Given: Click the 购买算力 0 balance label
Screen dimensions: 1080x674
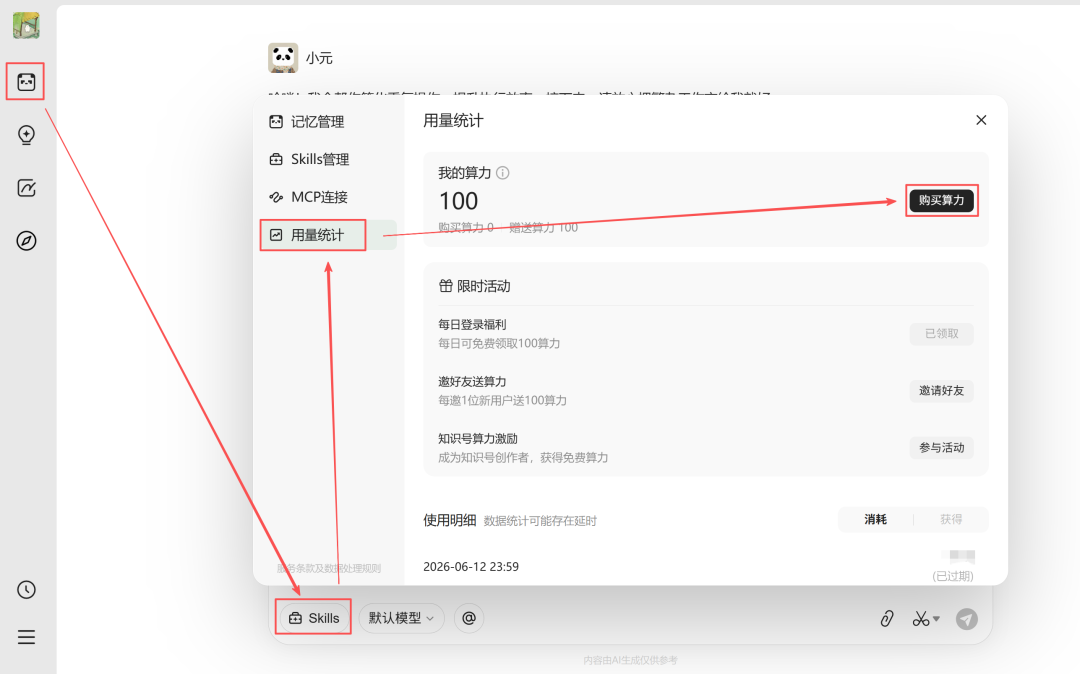Looking at the screenshot, I should (466, 227).
